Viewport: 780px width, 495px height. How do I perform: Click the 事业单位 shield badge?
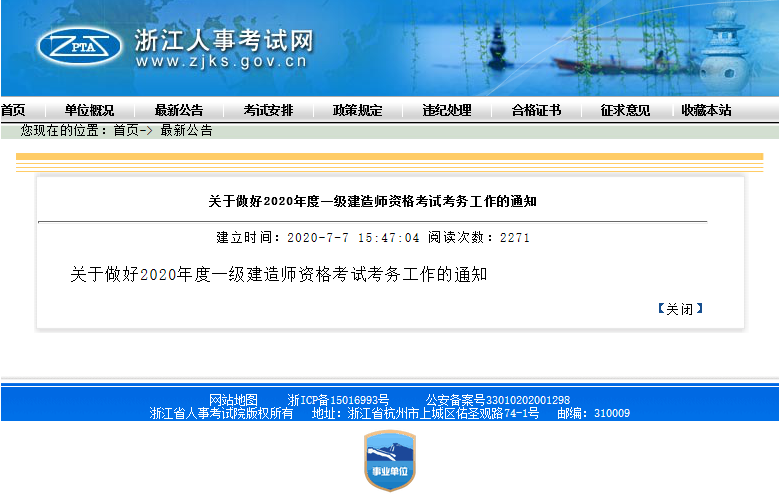click(x=390, y=461)
